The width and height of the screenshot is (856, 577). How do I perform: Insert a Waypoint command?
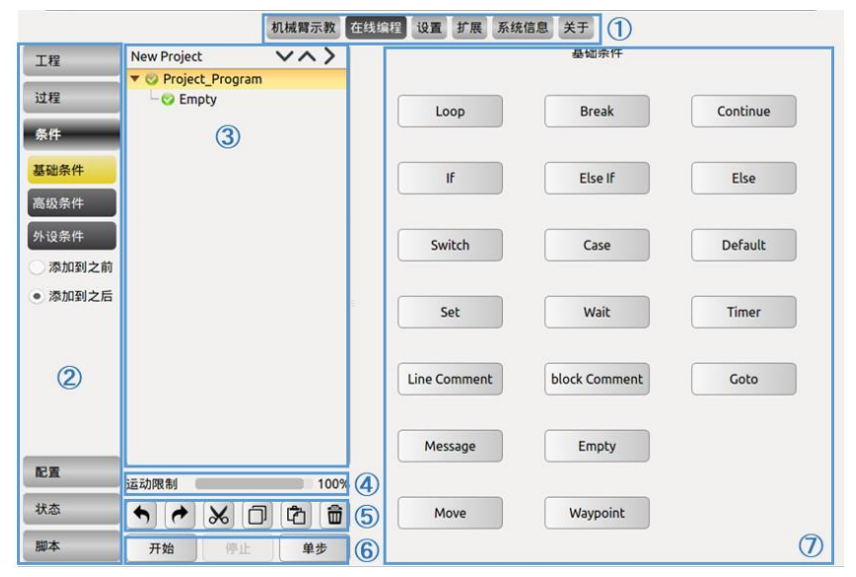click(x=596, y=513)
